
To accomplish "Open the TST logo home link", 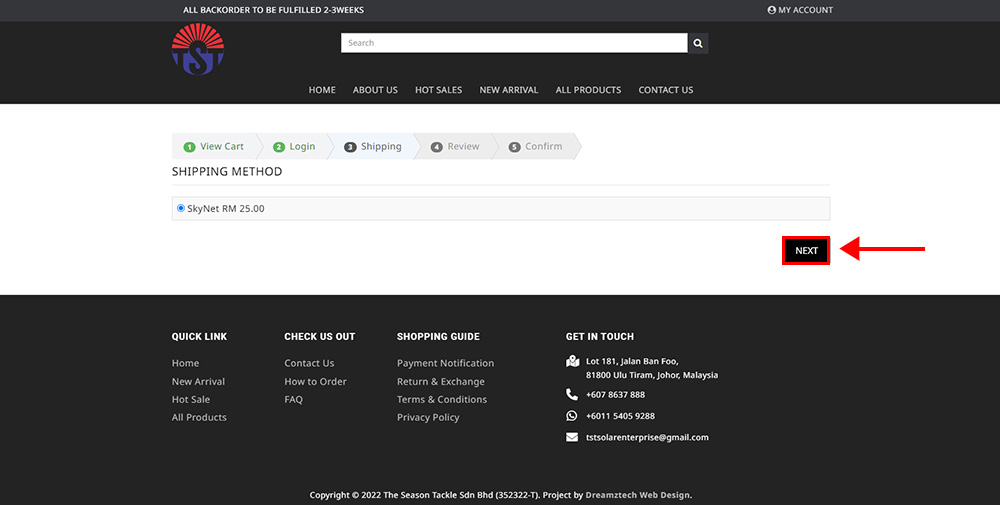I will (x=198, y=49).
